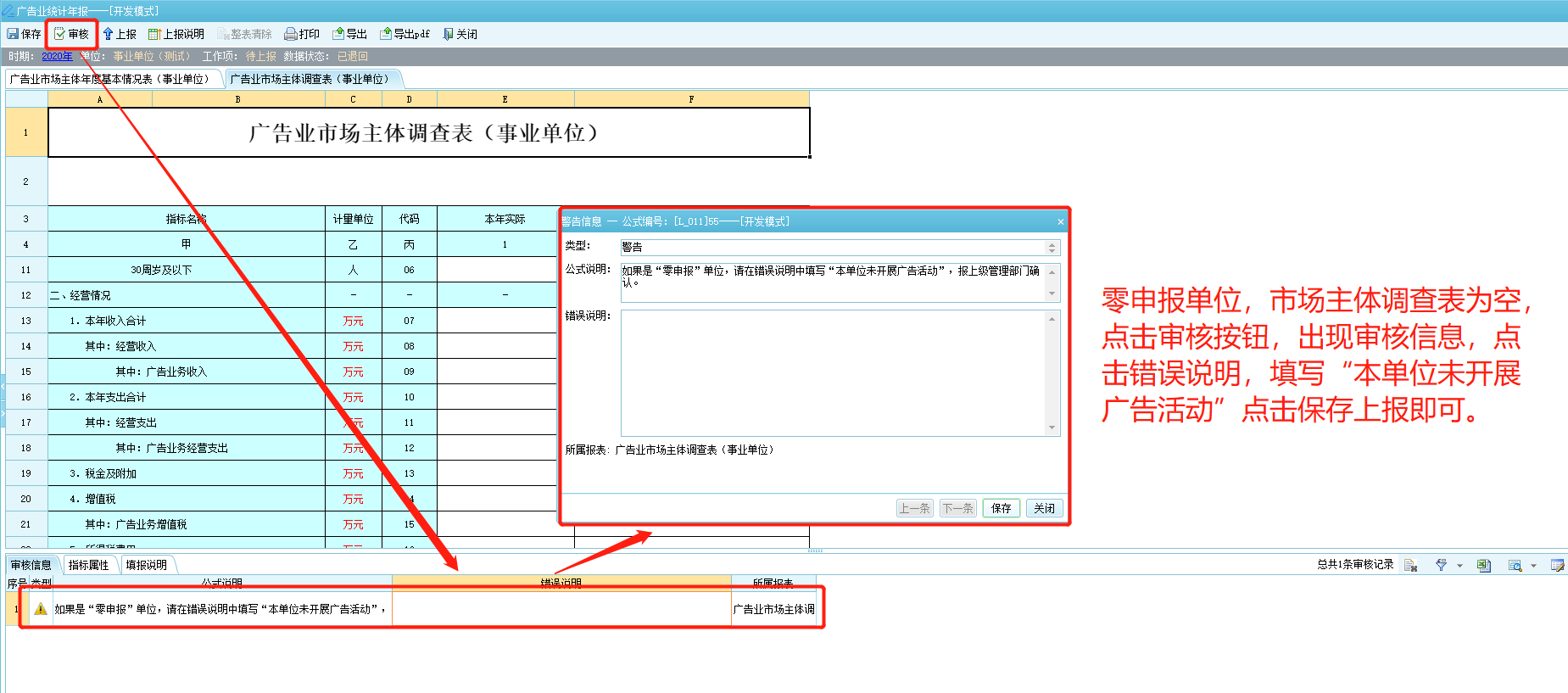Select the 填报说明 tab
1568x693 pixels.
coord(146,565)
